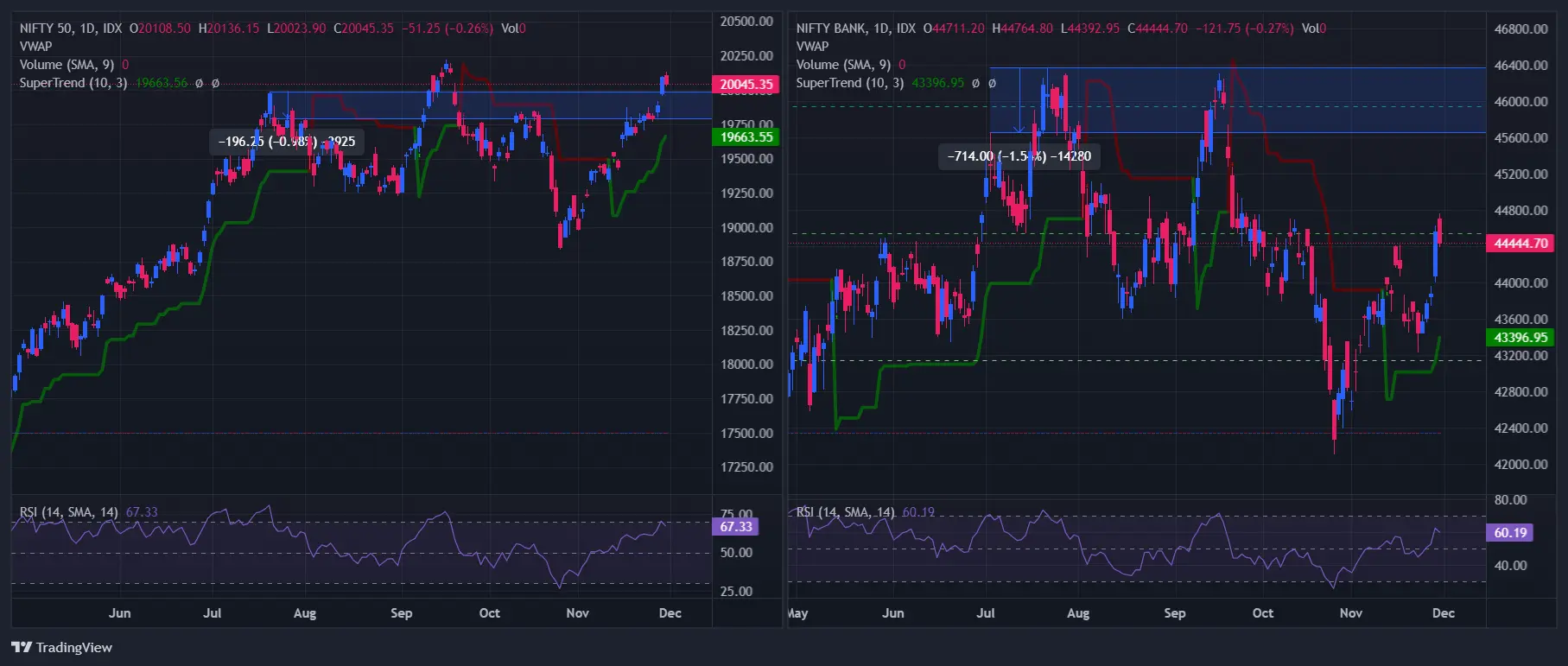Click Jun on the NIFTY 50 time axis
Viewport: 1568px width, 666px height.
(x=120, y=613)
